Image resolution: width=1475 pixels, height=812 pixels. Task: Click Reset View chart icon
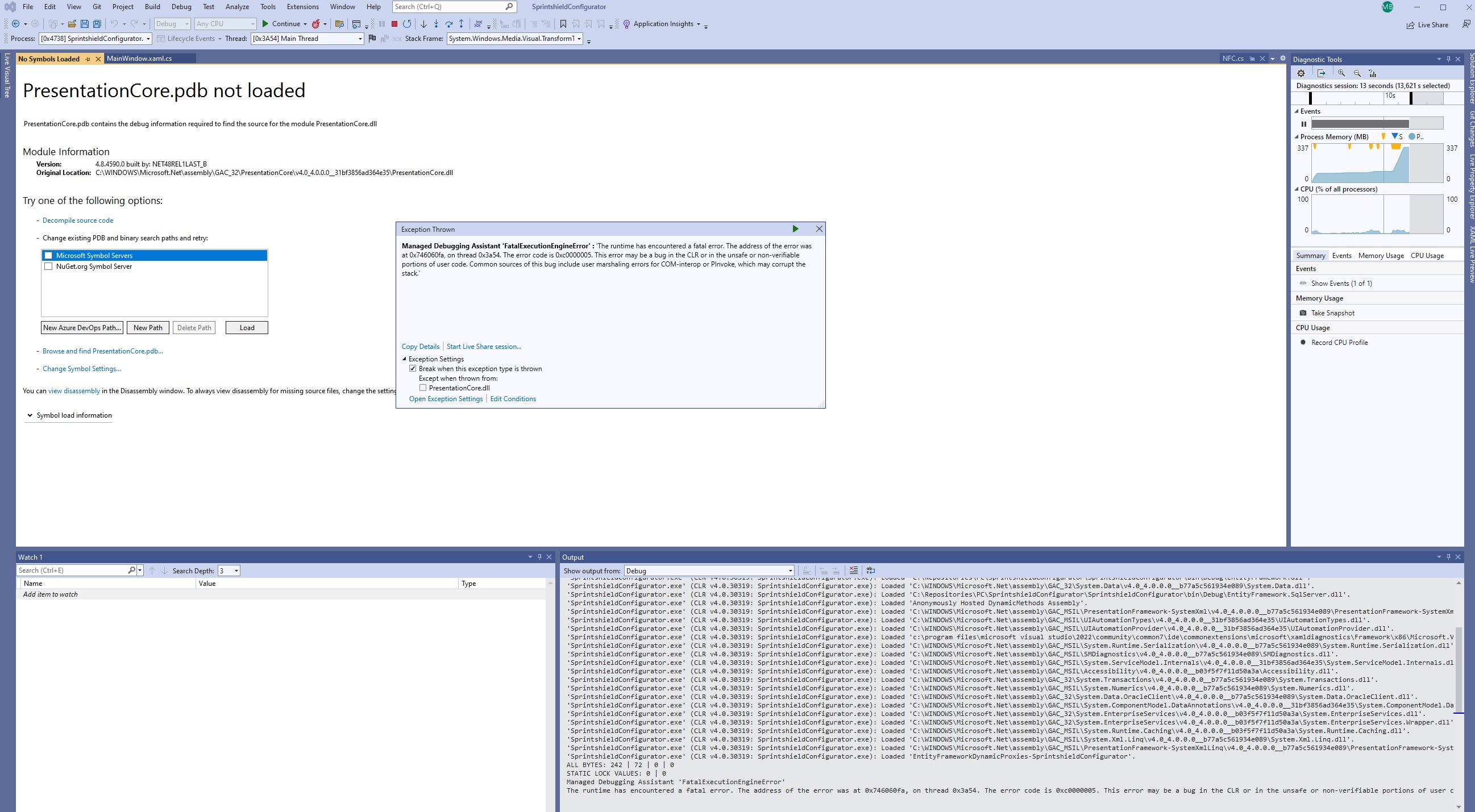pos(1373,73)
